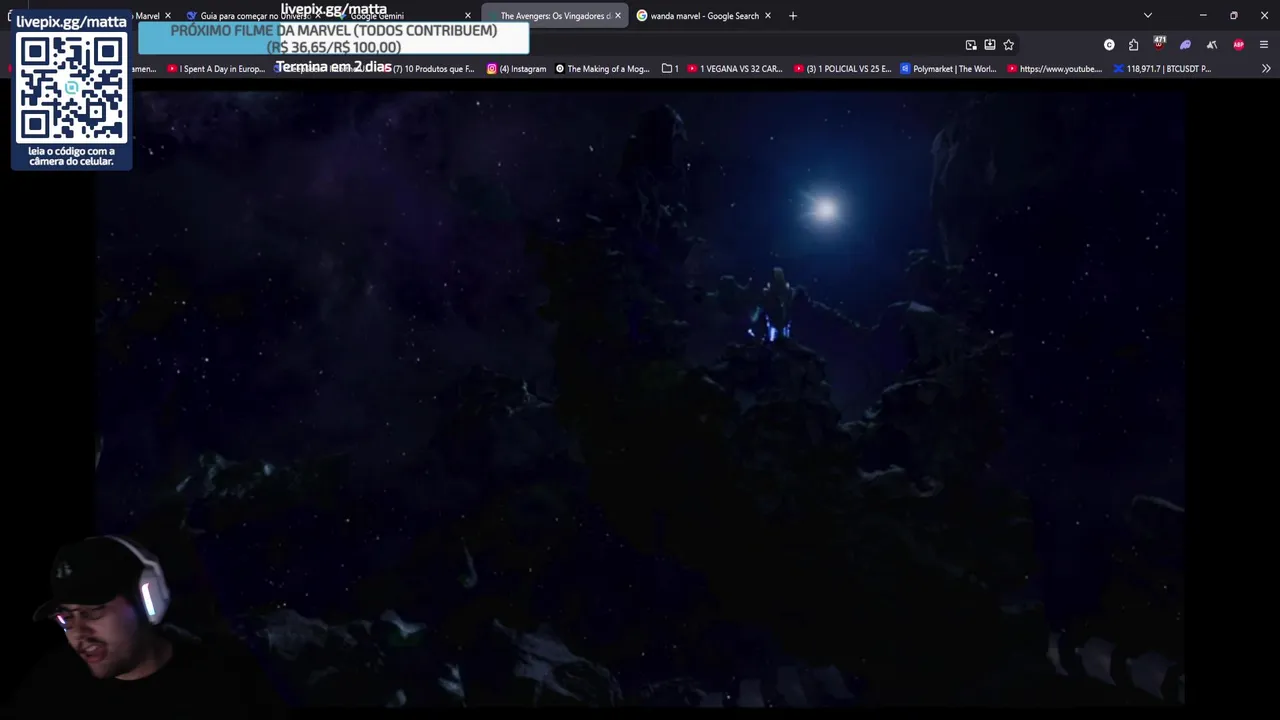Image resolution: width=1280 pixels, height=720 pixels.
Task: Show more bookmarks with double chevron
Action: (1266, 69)
